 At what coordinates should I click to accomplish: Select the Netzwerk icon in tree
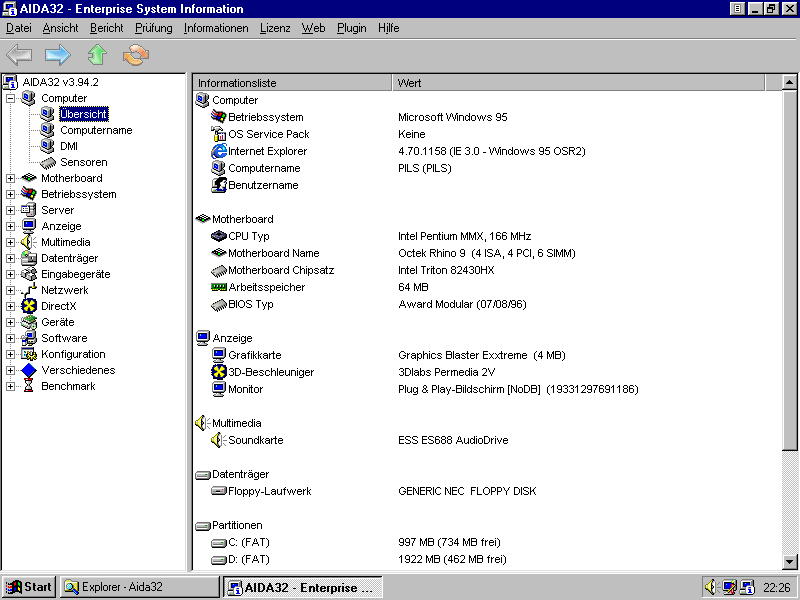29,290
